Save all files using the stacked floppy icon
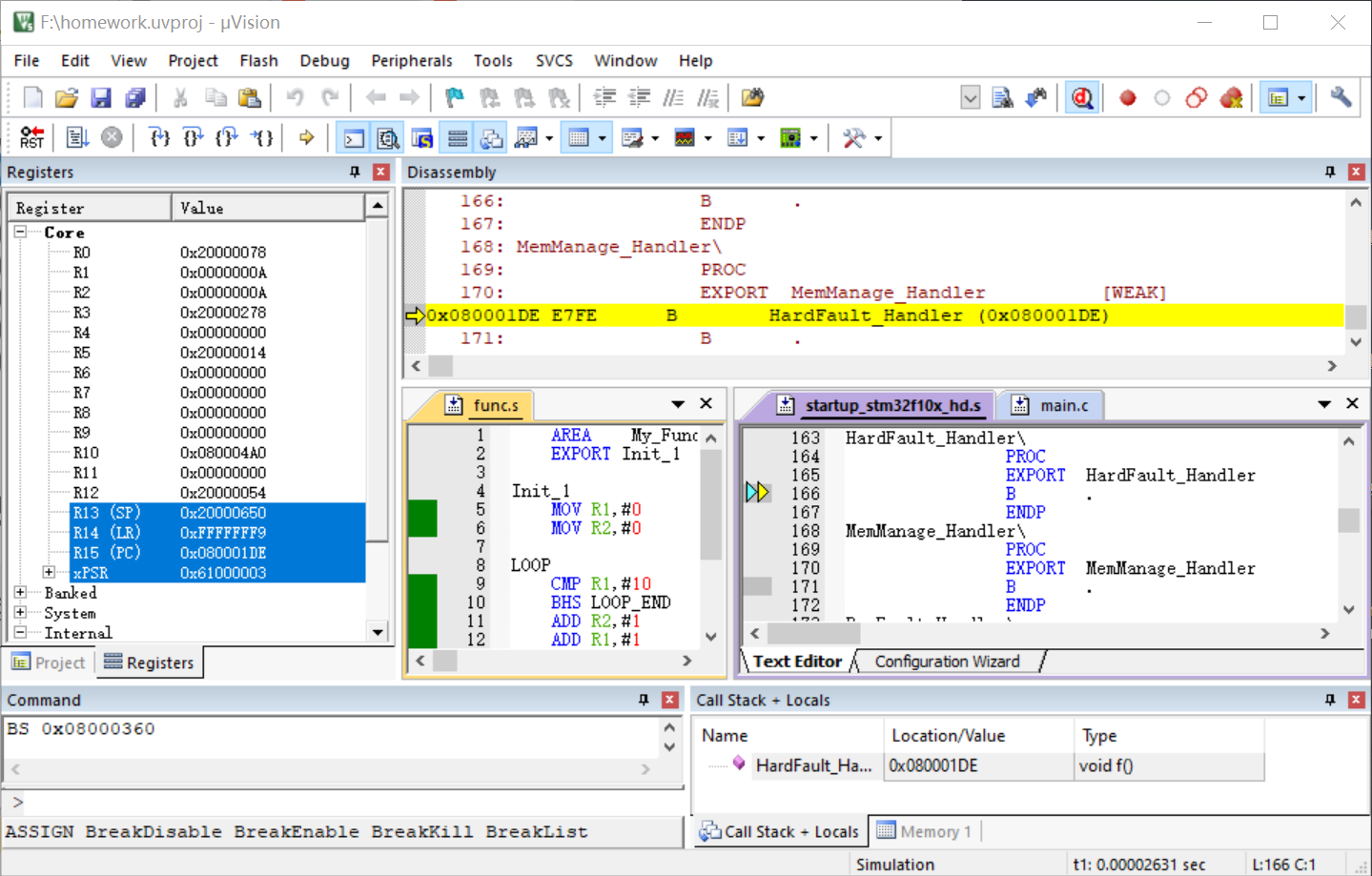Image resolution: width=1372 pixels, height=876 pixels. click(x=135, y=97)
